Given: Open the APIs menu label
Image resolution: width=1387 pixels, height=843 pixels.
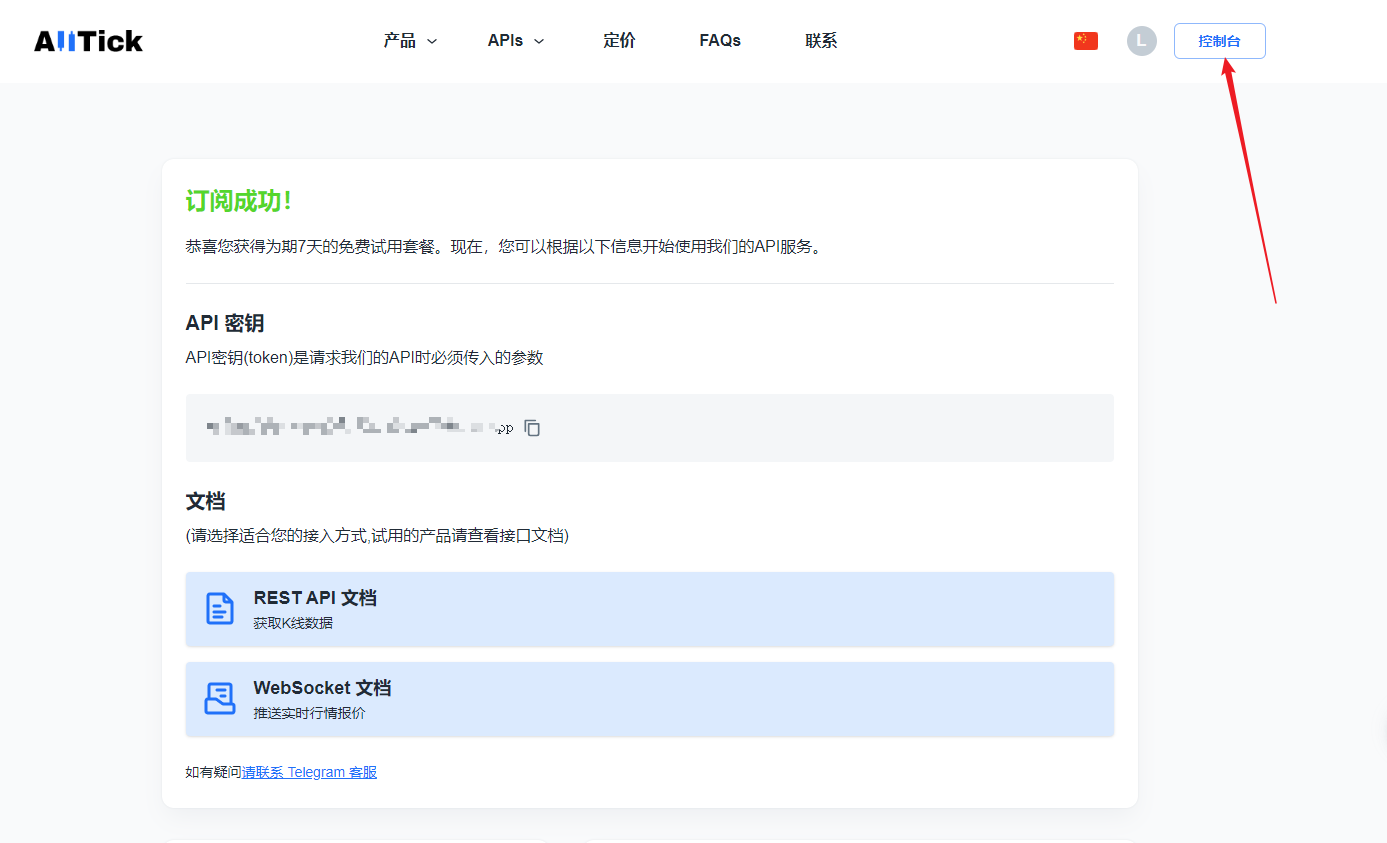Looking at the screenshot, I should click(x=505, y=41).
